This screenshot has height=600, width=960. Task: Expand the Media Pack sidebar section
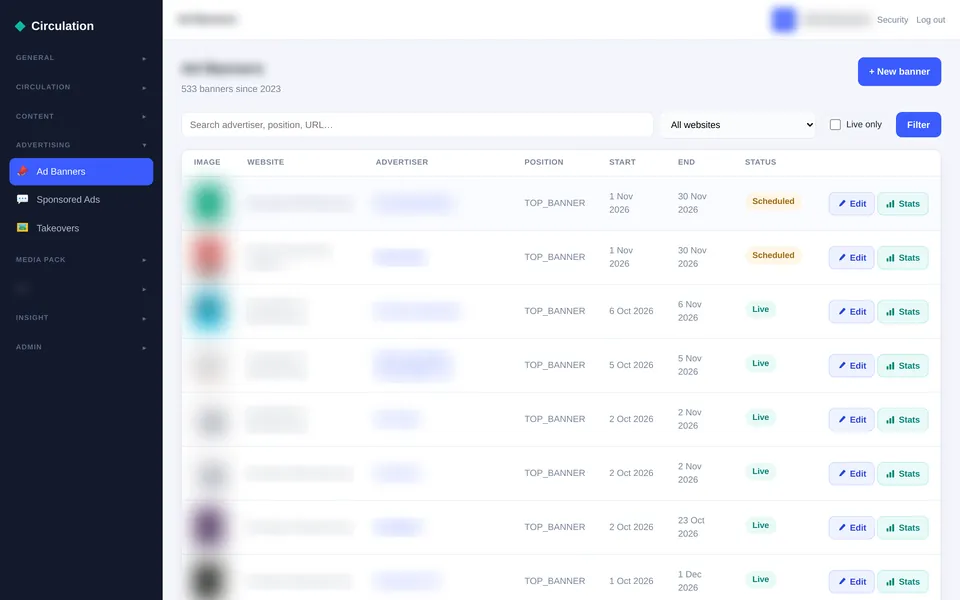tap(81, 260)
